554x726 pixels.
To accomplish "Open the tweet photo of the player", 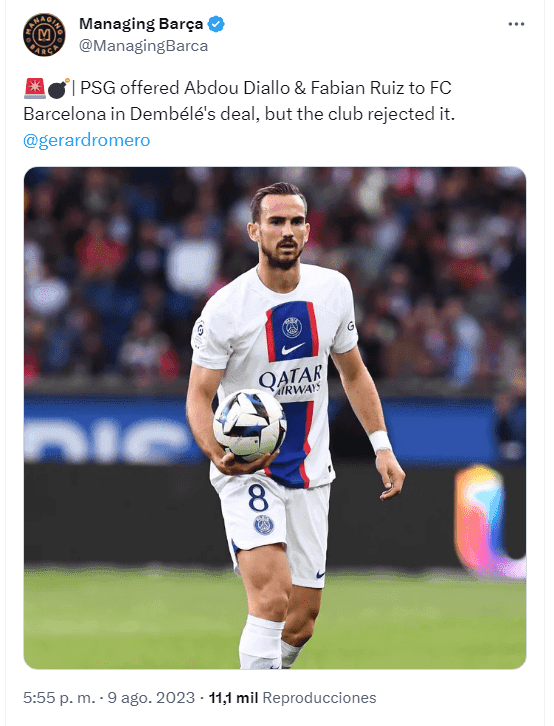I will pyautogui.click(x=275, y=418).
